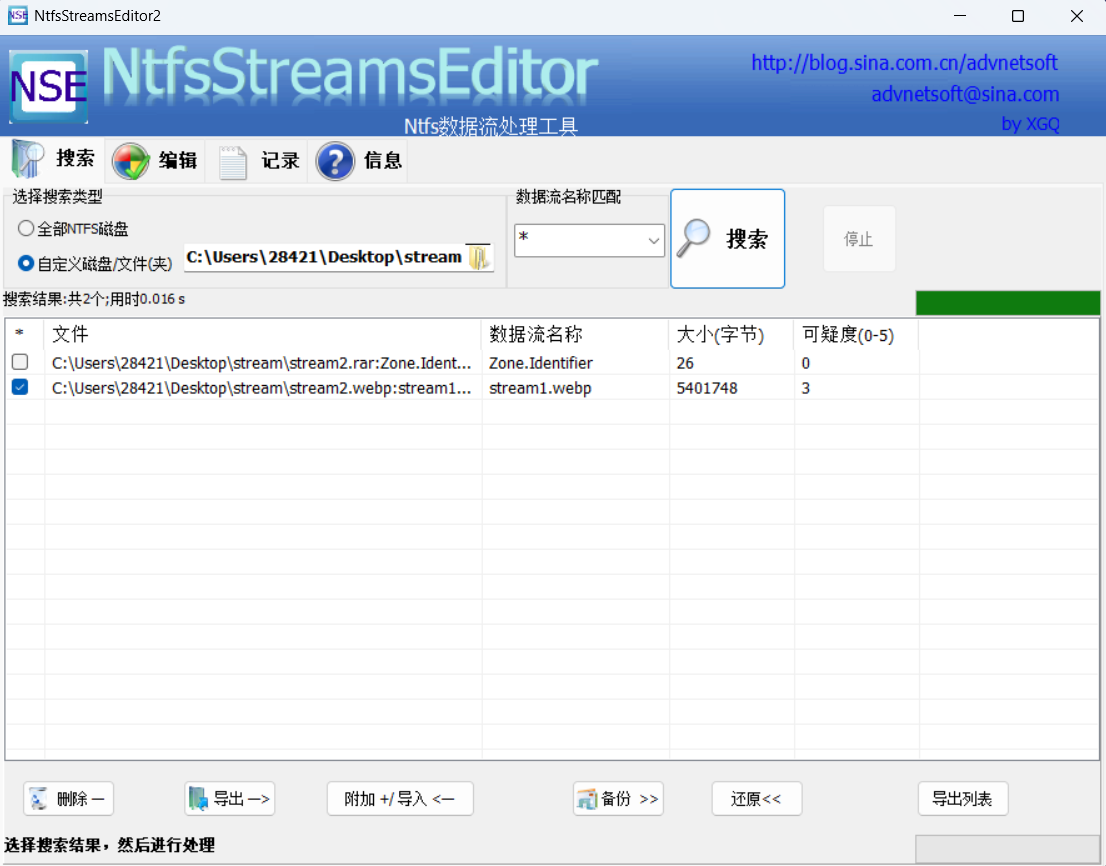Viewport: 1106px width, 866px height.
Task: Click the 选择搜索结果，然后进行处理 status message
Action: tap(109, 845)
